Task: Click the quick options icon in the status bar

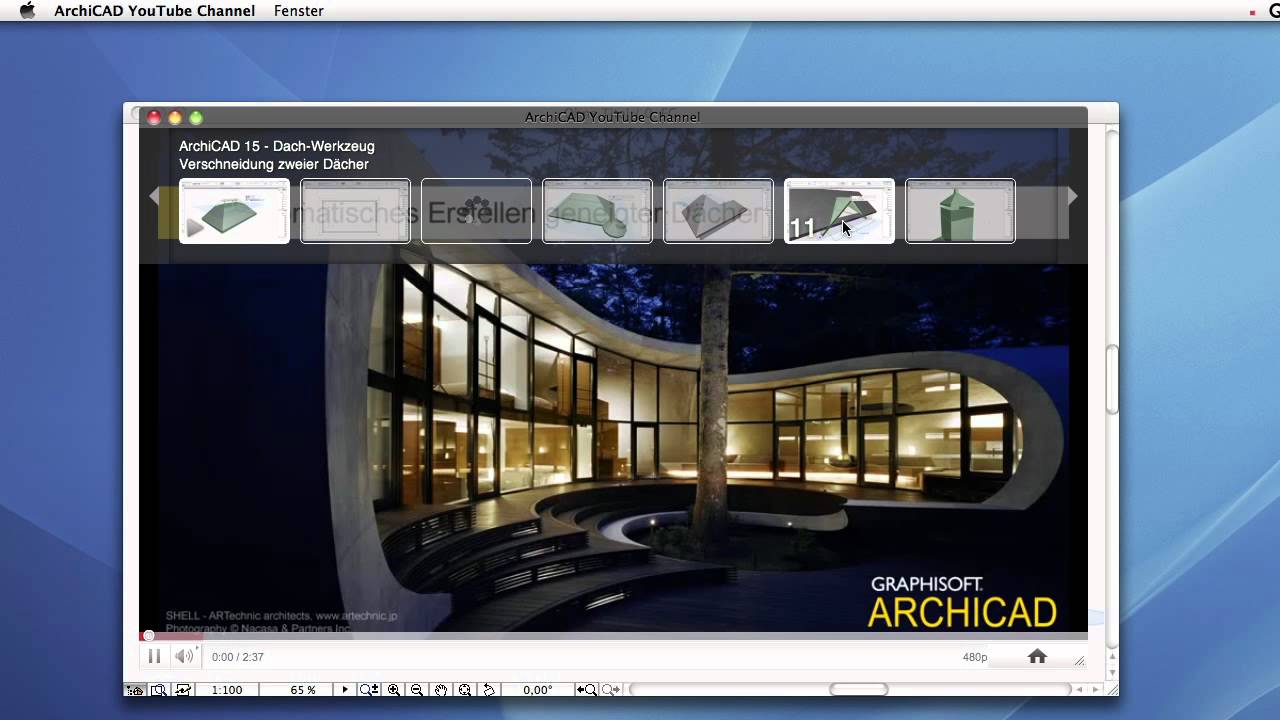Action: click(134, 690)
